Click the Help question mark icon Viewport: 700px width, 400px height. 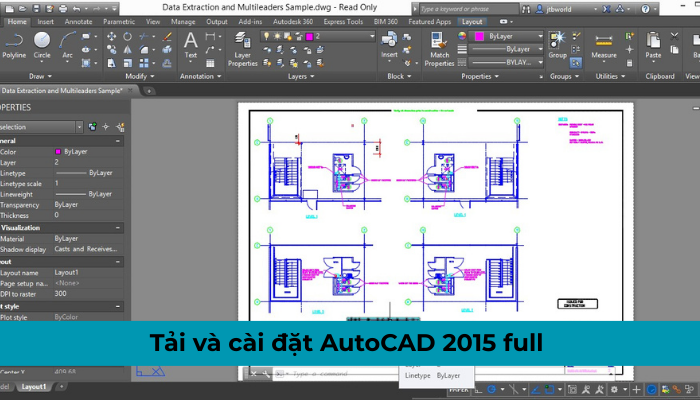click(646, 8)
